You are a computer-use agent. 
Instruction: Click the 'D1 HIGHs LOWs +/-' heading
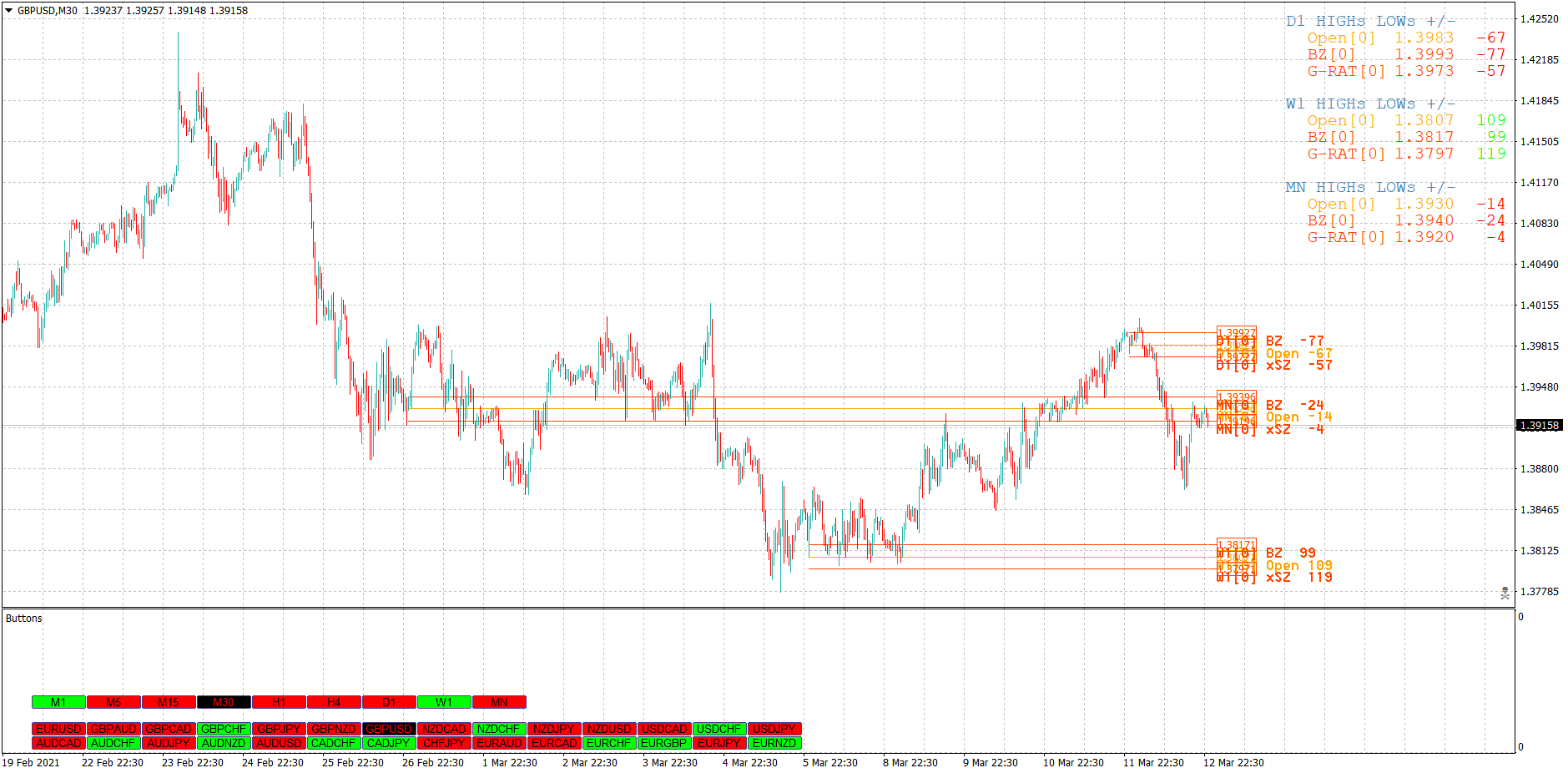1370,22
